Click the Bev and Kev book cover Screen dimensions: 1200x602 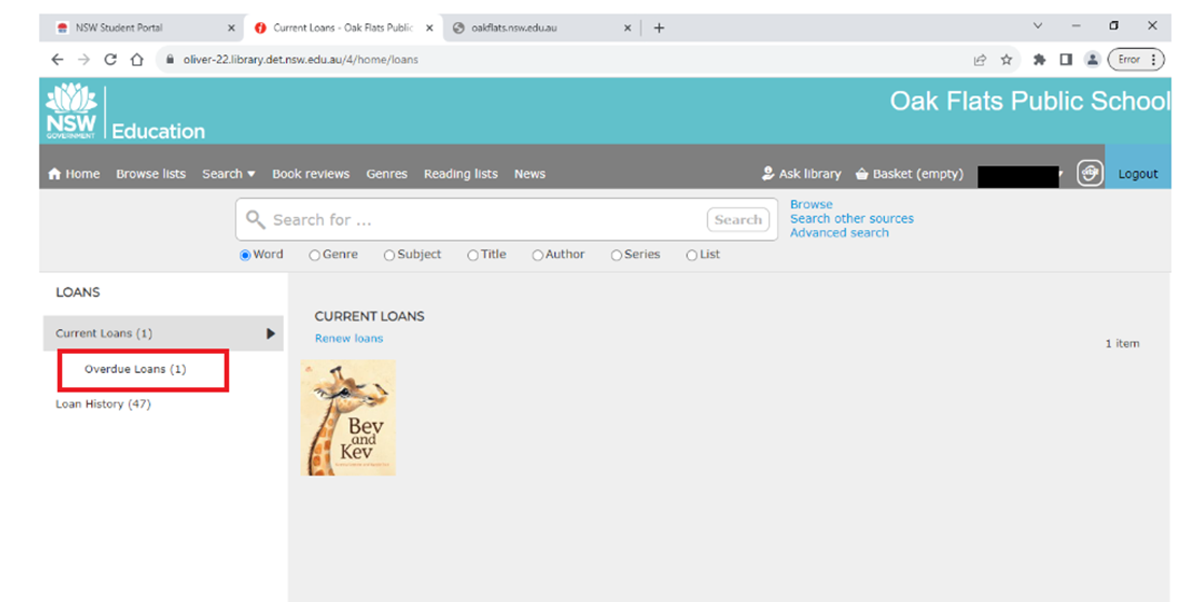click(x=348, y=418)
